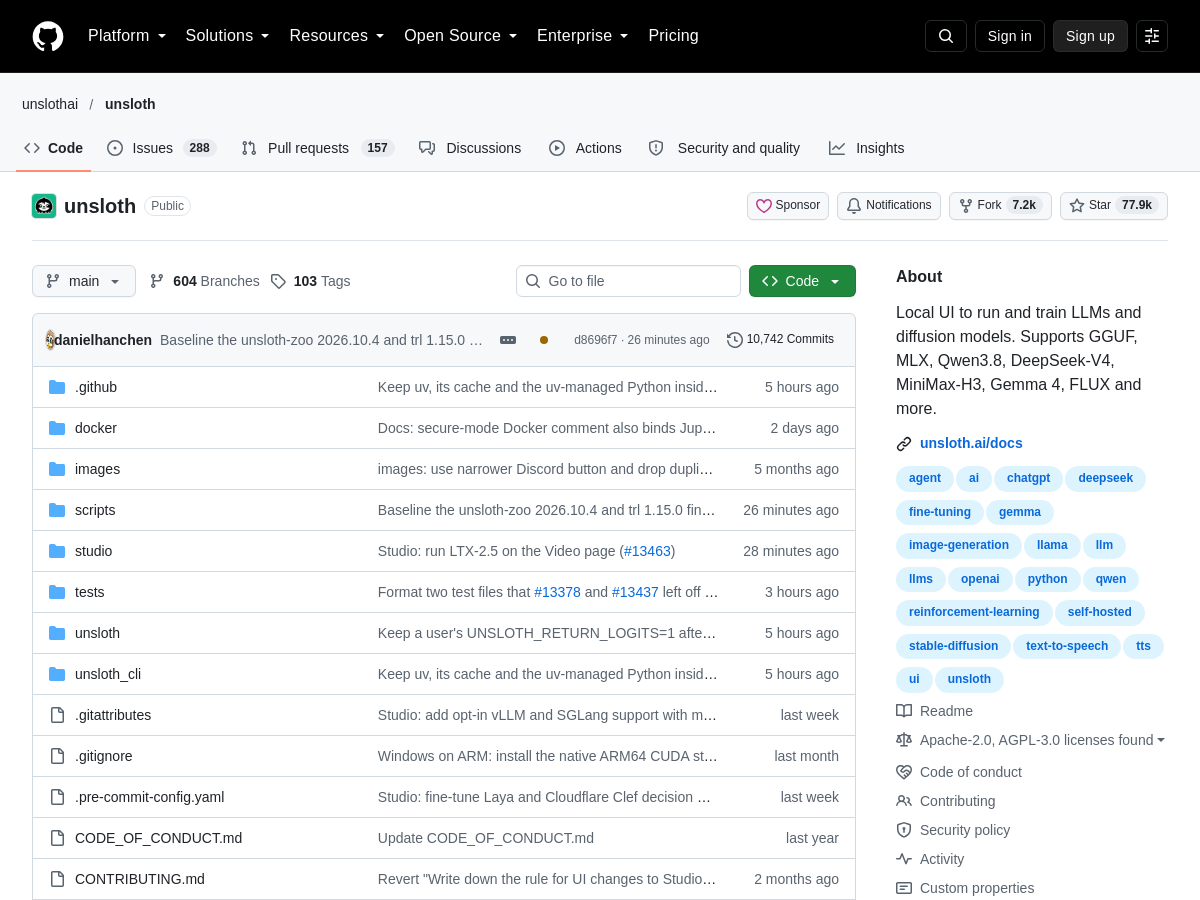Screen dimensions: 1200x900
Task: Open the #13378 pull request link
Action: [557, 592]
